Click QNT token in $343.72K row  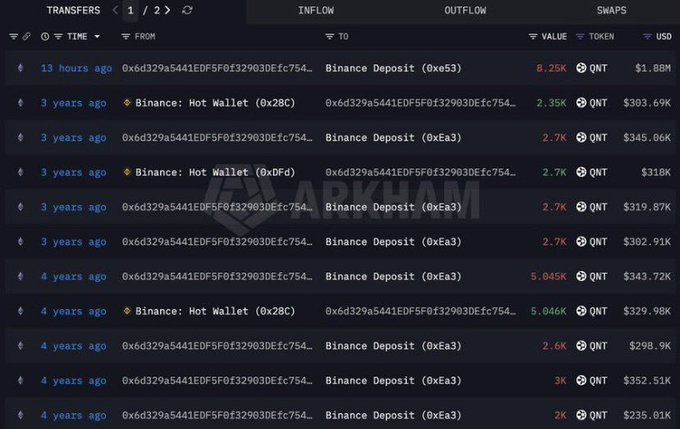coord(592,276)
